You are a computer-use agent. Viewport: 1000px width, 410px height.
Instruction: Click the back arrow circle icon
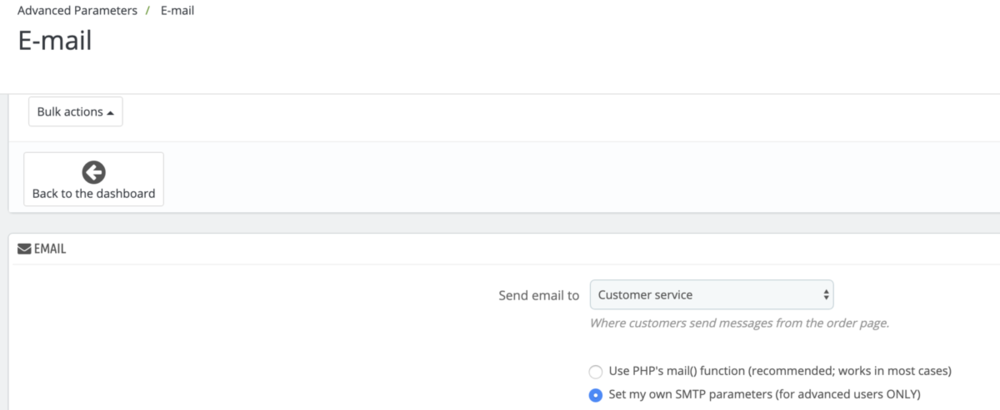(94, 172)
